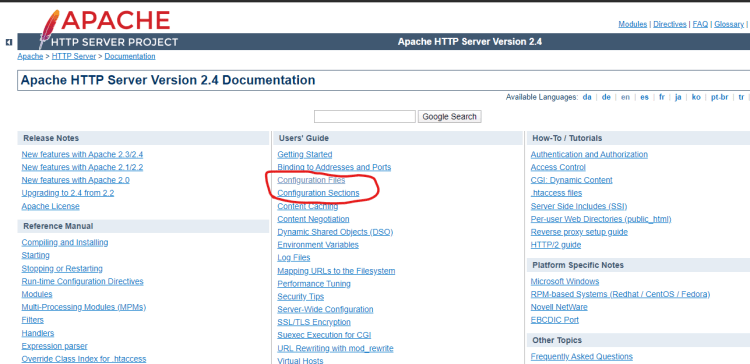Focus the search text field
The height and width of the screenshot is (364, 750).
[x=364, y=116]
